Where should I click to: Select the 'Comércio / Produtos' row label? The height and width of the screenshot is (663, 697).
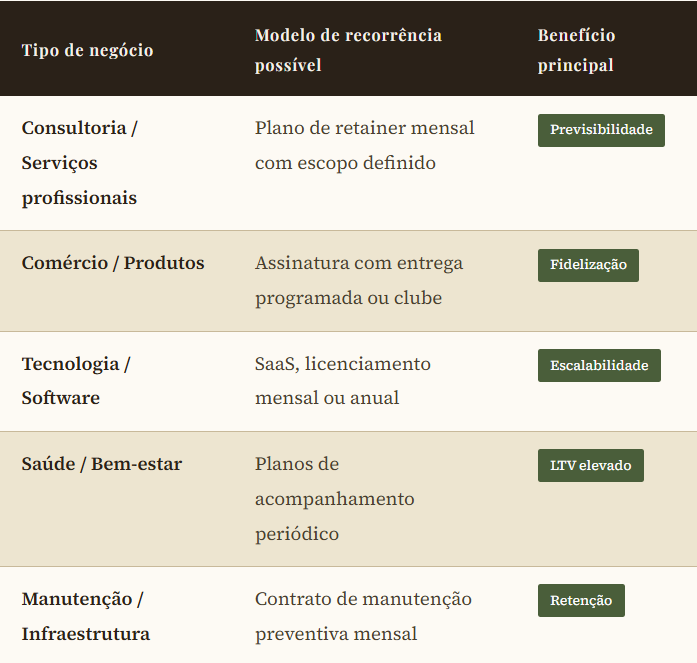pos(113,263)
